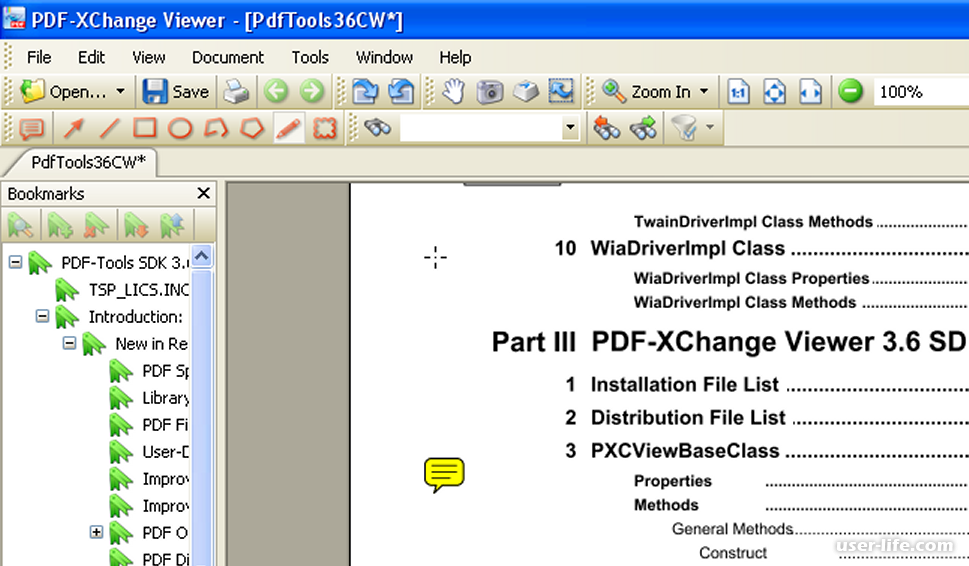
Task: Rotate page counterclockwise icon
Action: coord(400,92)
